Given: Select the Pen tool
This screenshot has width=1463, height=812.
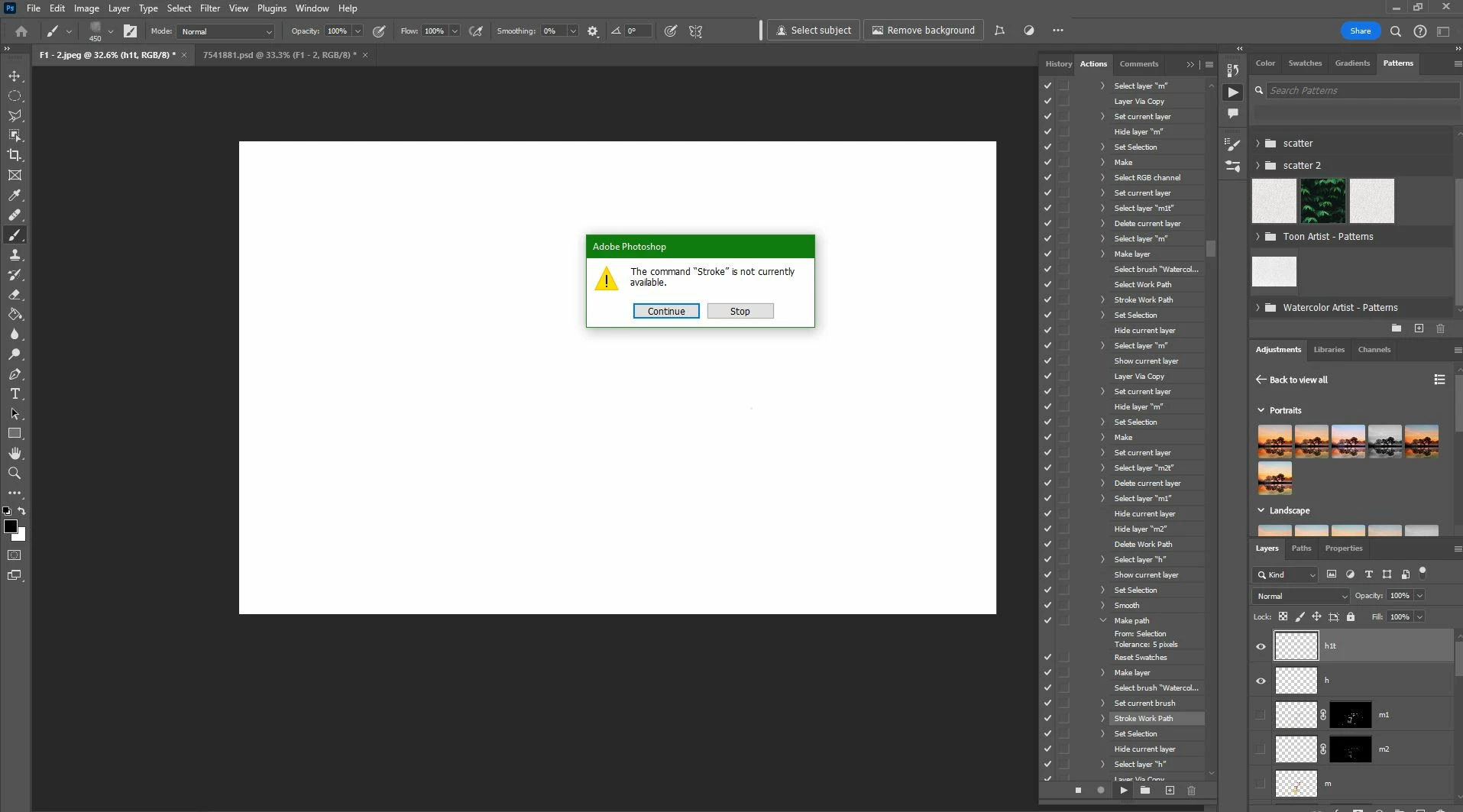Looking at the screenshot, I should click(x=15, y=374).
